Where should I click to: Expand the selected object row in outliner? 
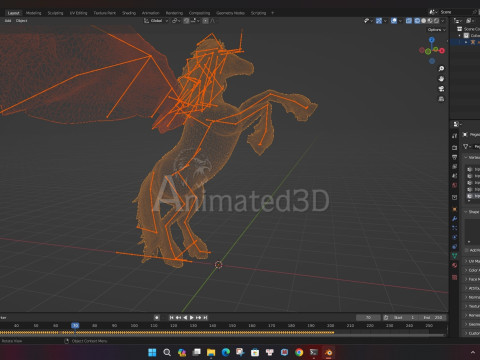tap(466, 42)
